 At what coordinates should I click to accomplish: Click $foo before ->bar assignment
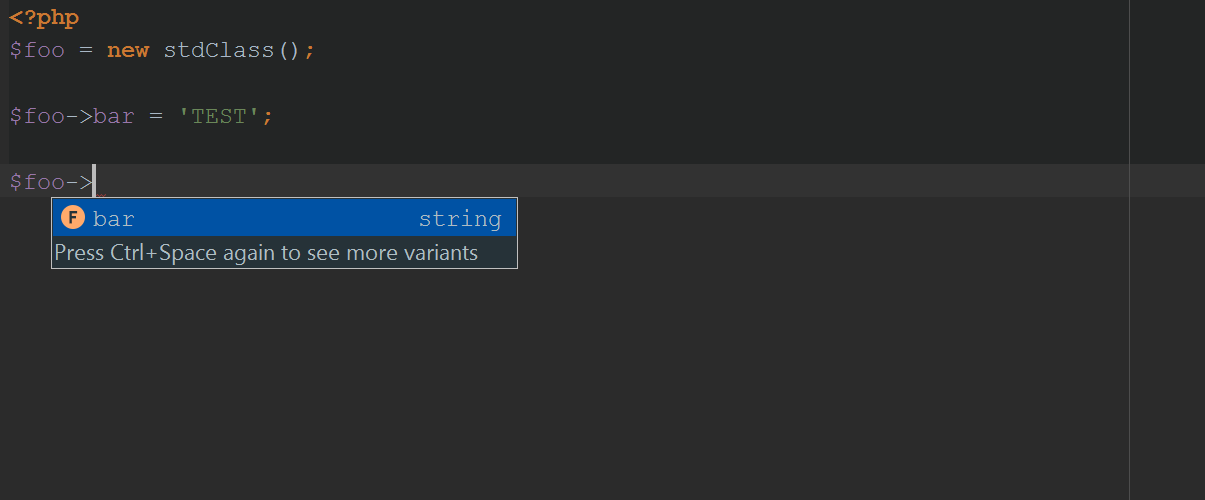point(37,116)
